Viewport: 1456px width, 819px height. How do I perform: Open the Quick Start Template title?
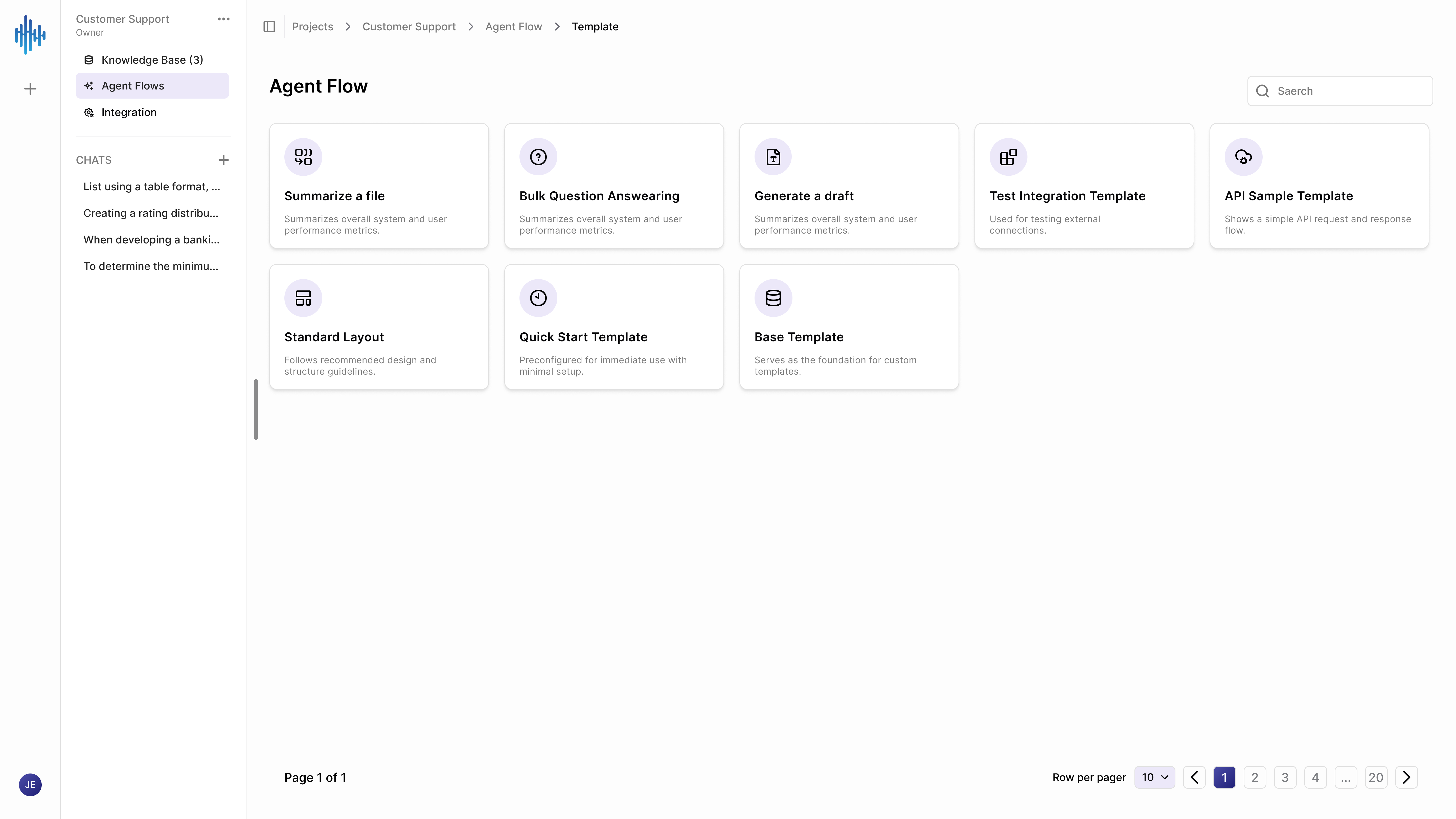[x=583, y=337]
